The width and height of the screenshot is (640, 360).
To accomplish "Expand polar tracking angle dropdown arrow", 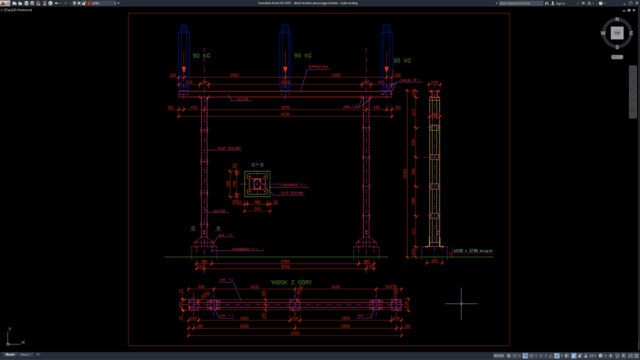I will point(536,356).
